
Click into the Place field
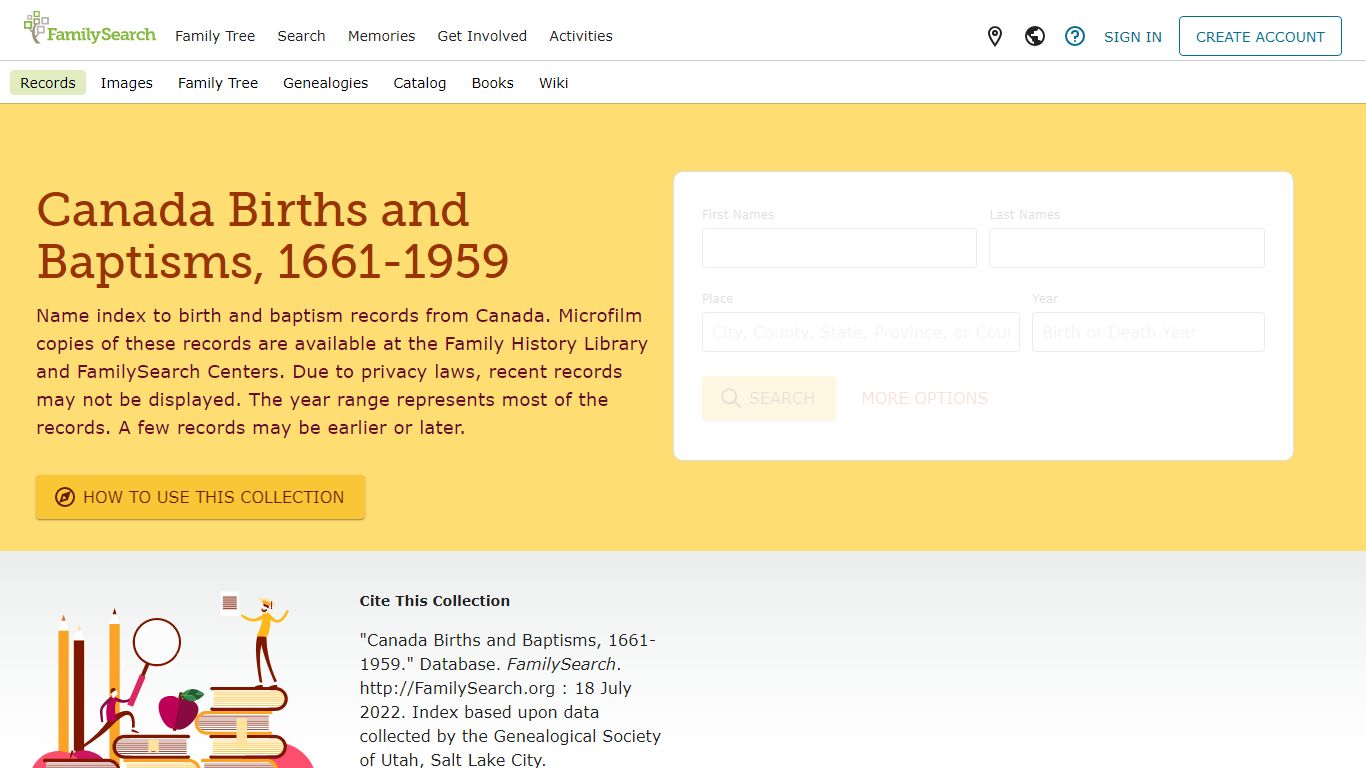[861, 332]
